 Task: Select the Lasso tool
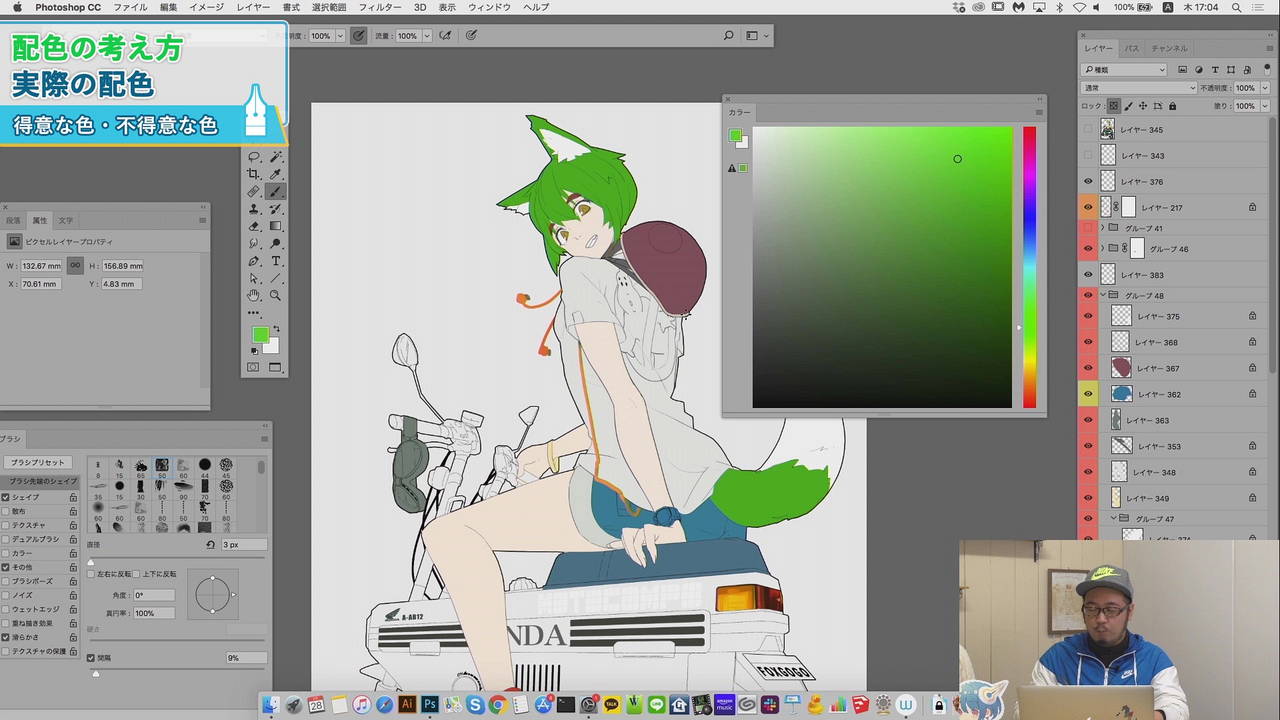[254, 157]
